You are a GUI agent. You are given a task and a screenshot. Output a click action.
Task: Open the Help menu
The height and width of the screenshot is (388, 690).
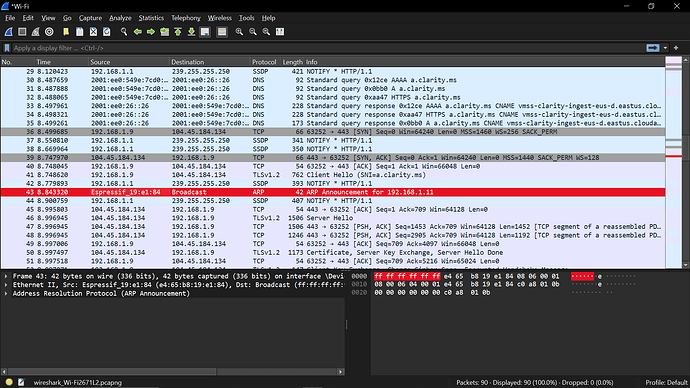pos(268,18)
